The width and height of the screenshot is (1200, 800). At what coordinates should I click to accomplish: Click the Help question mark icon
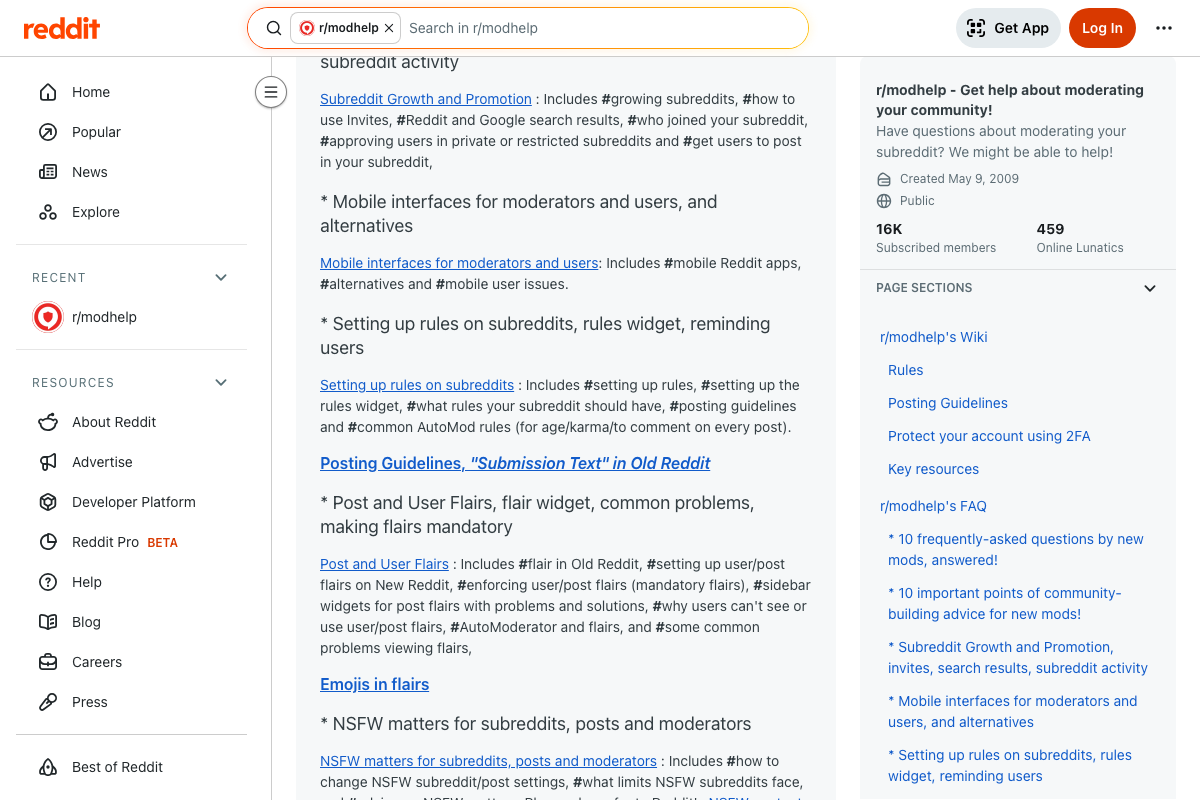pos(48,582)
